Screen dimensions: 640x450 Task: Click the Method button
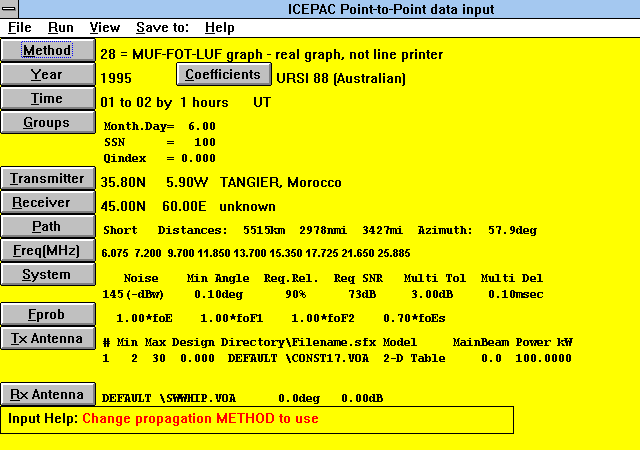[47, 50]
